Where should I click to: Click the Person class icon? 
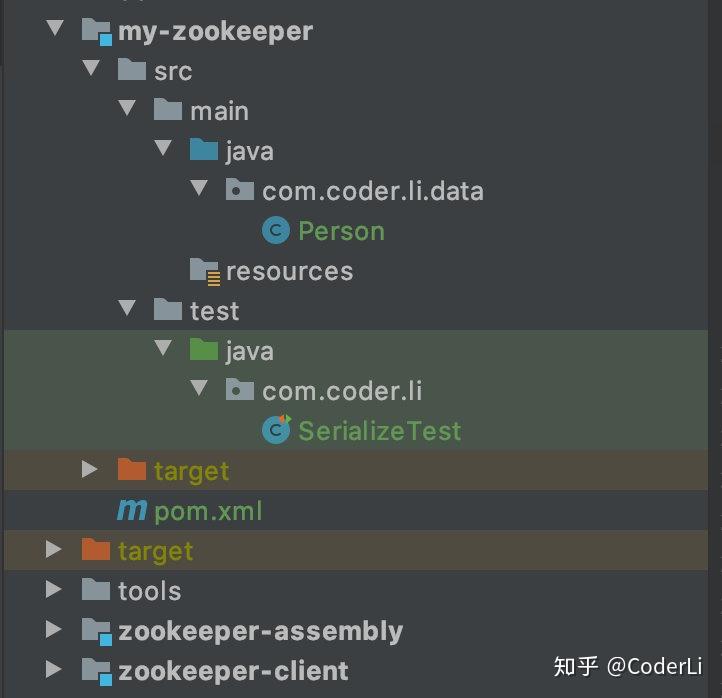[276, 231]
